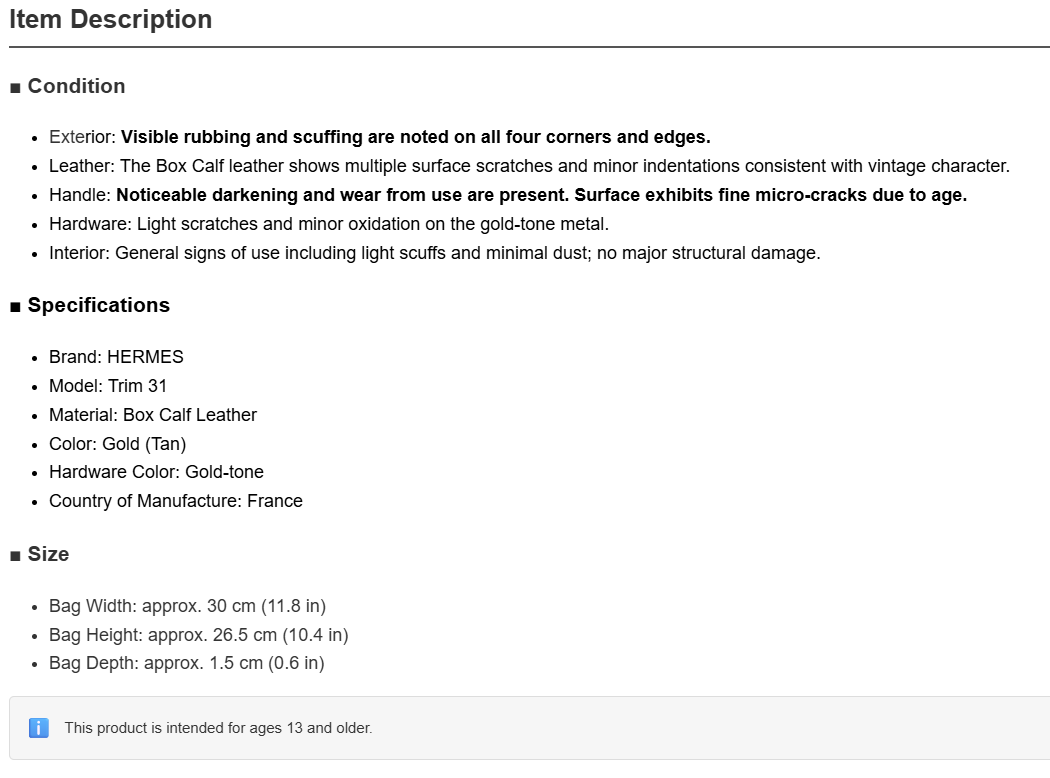Click the Model: Trim 31 entry
This screenshot has width=1050, height=778.
pyautogui.click(x=108, y=386)
